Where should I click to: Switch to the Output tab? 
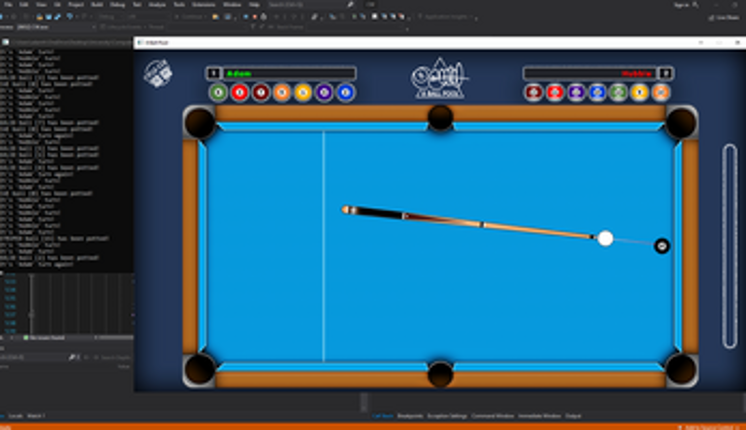click(573, 416)
